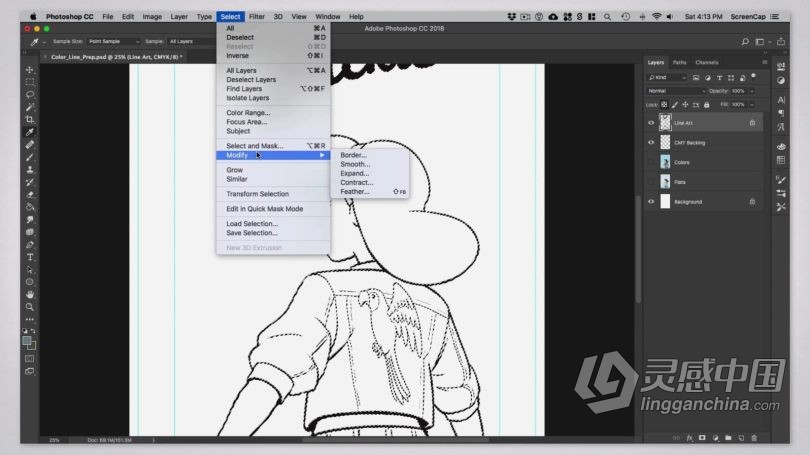Toggle Lock position
Viewport: 810px width, 455px height.
(x=685, y=105)
